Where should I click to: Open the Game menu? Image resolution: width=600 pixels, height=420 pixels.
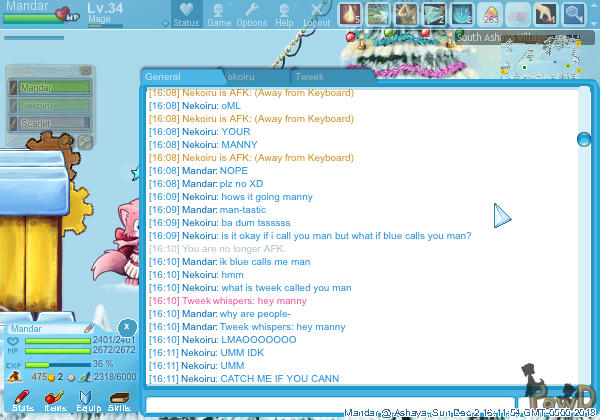219,14
